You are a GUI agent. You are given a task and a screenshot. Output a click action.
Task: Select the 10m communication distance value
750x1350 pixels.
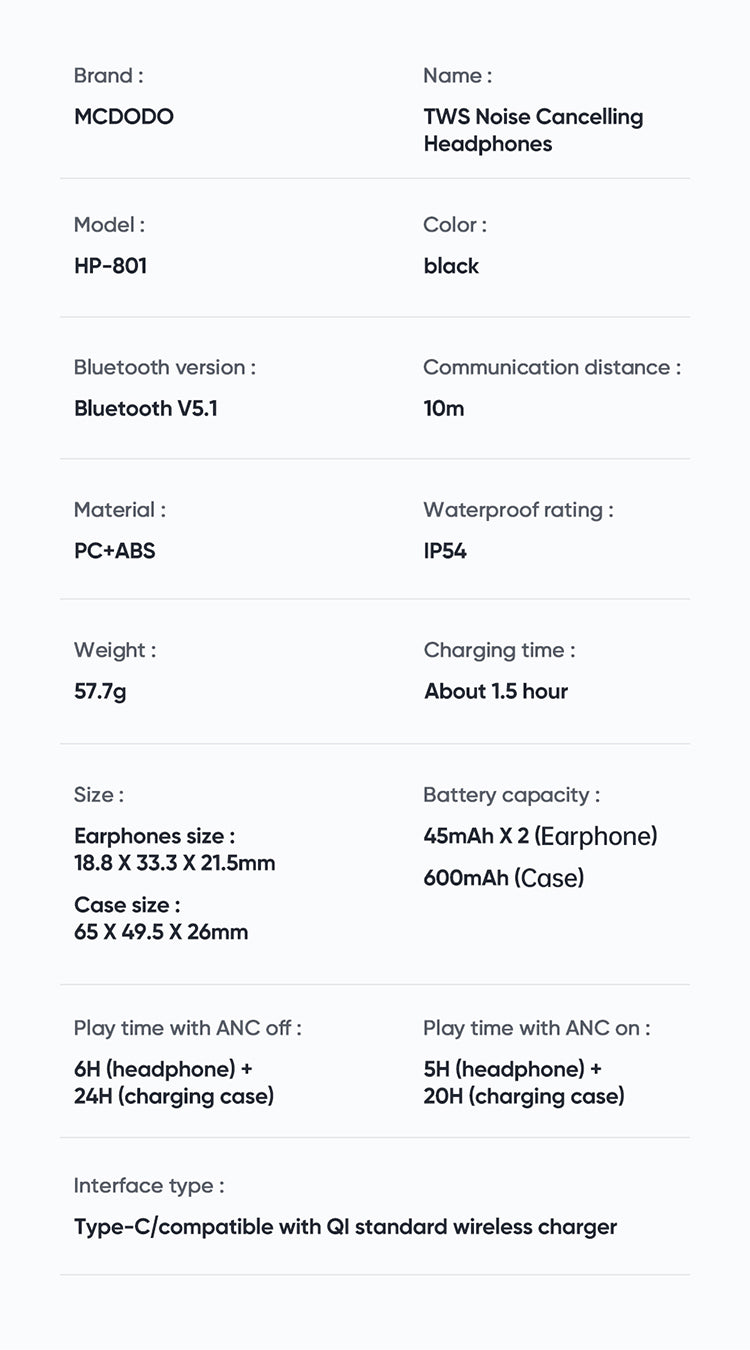pyautogui.click(x=444, y=408)
